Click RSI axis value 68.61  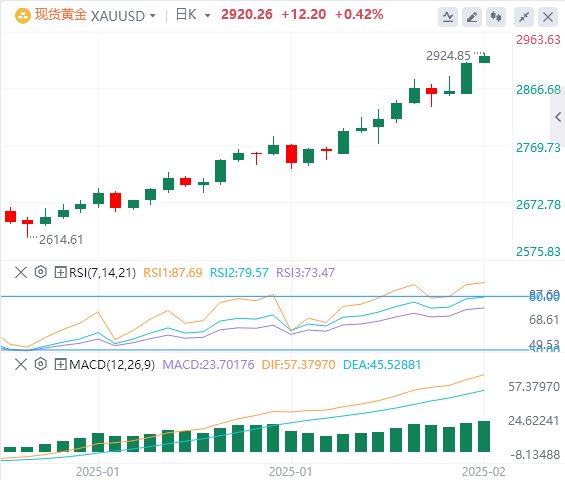pos(544,320)
